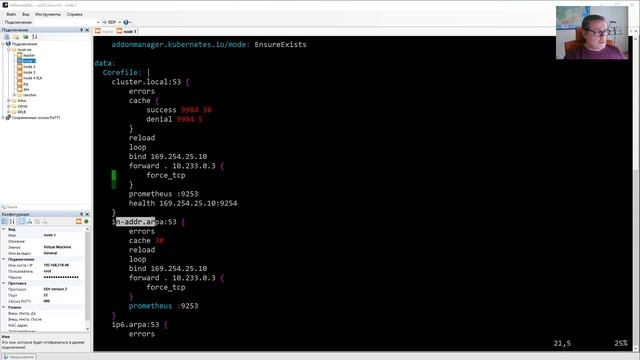This screenshot has height=360, width=640.
Task: Open the Файл menu
Action: tap(11, 14)
